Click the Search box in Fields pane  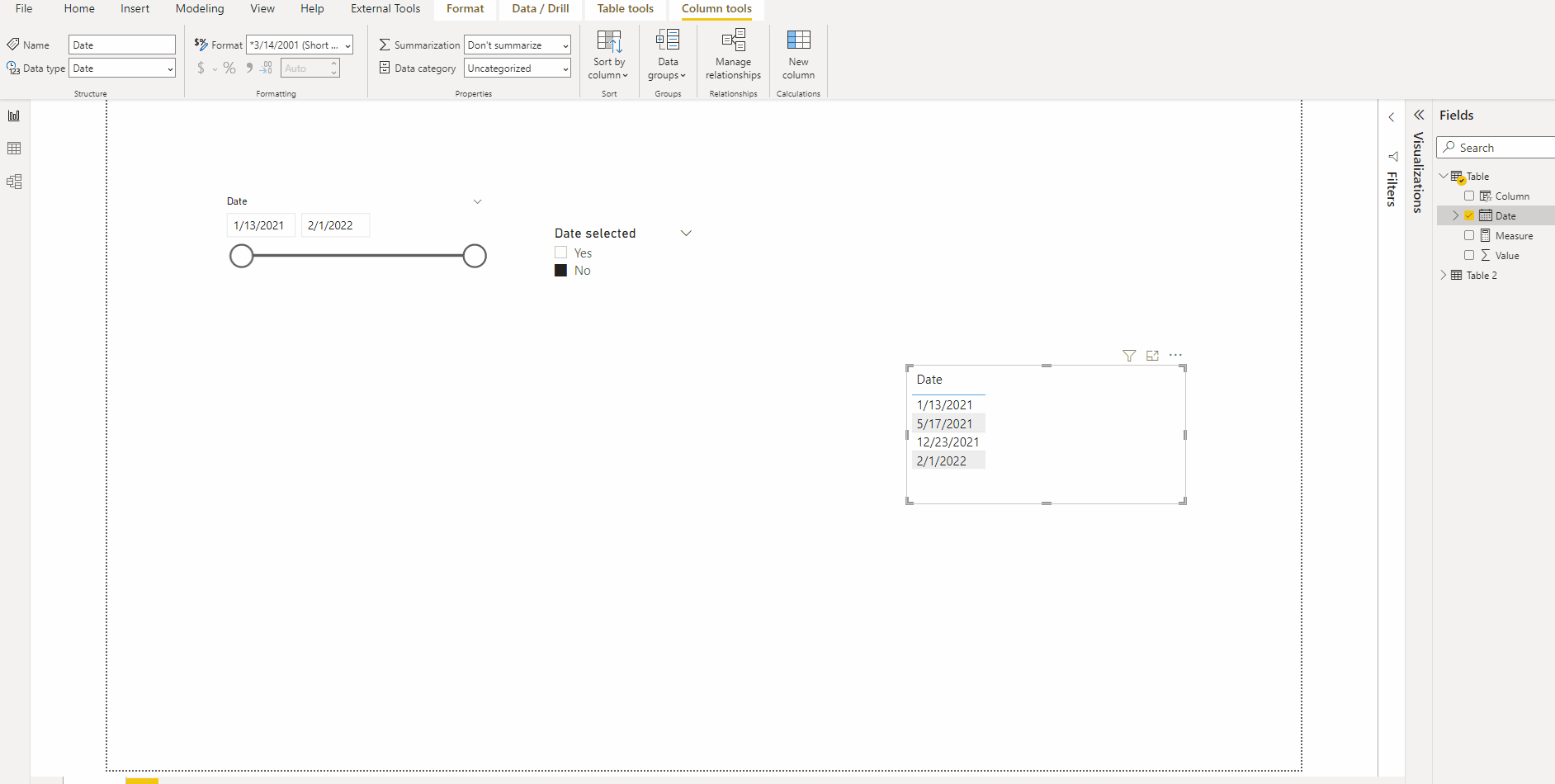1496,148
